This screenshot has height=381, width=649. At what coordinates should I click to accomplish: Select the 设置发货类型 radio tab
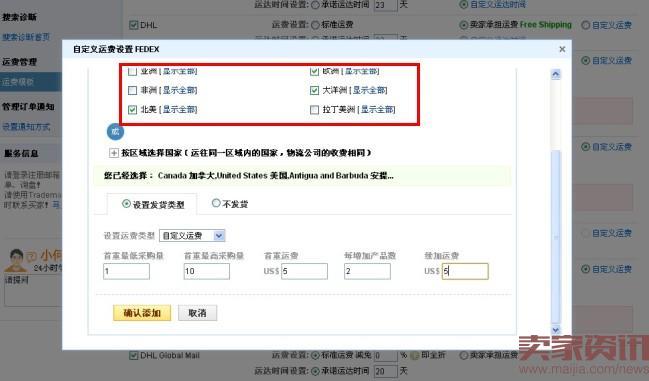coord(126,204)
